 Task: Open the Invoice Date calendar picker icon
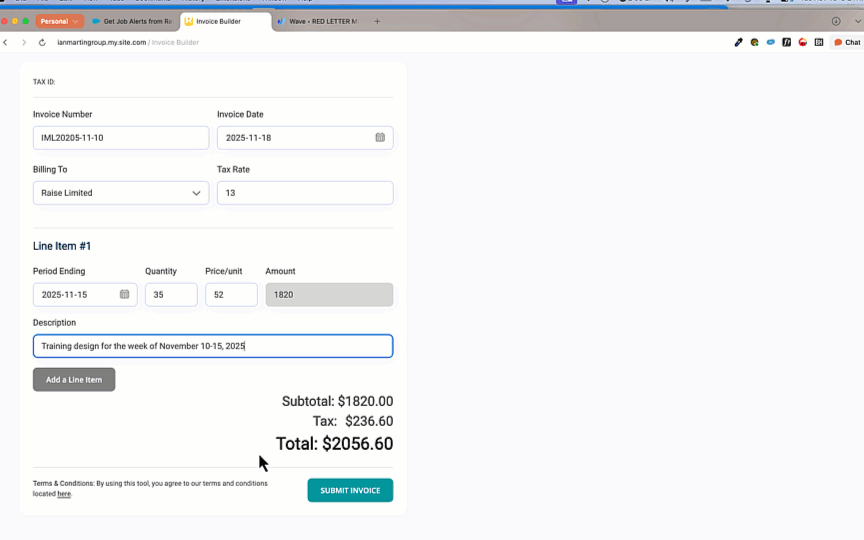[x=380, y=137]
